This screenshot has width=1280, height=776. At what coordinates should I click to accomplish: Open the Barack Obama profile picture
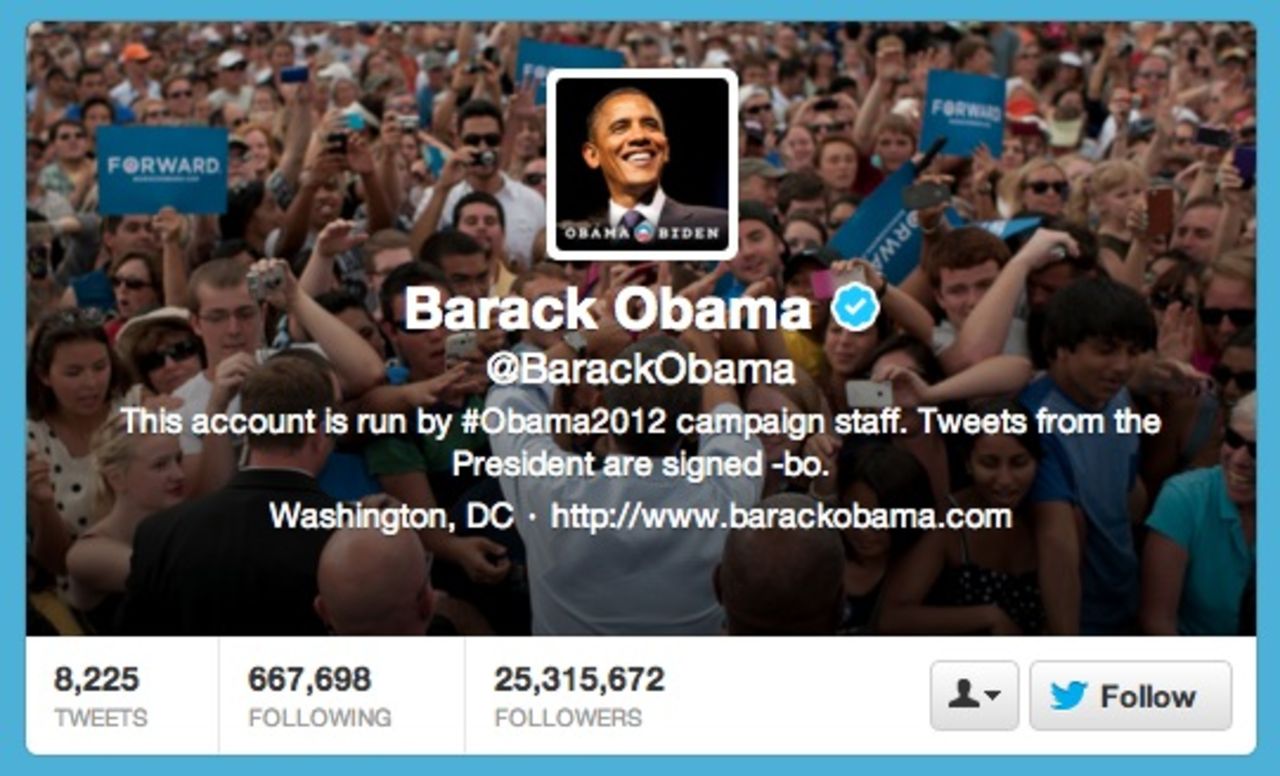642,164
